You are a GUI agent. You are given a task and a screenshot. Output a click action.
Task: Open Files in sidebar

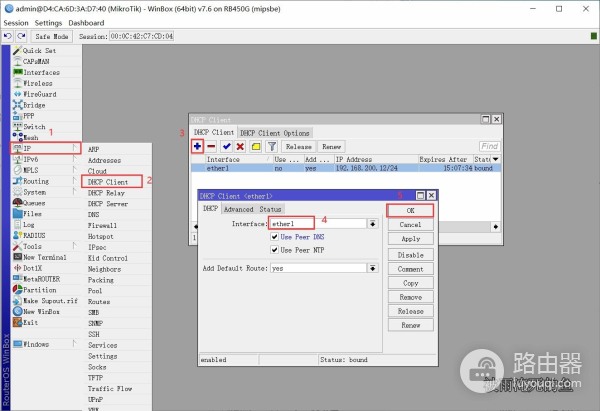(46, 214)
